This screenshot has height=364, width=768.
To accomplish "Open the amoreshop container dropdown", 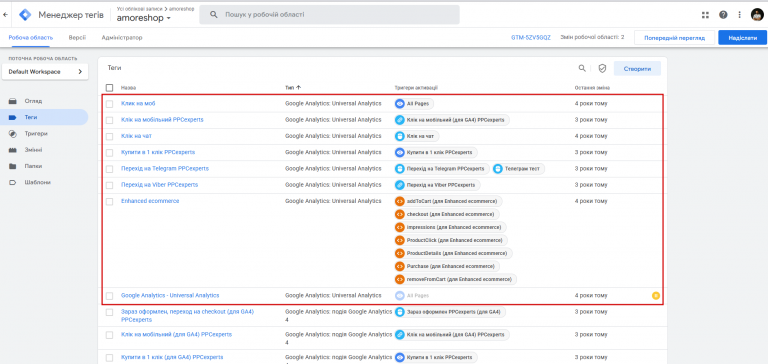I will 144,18.
